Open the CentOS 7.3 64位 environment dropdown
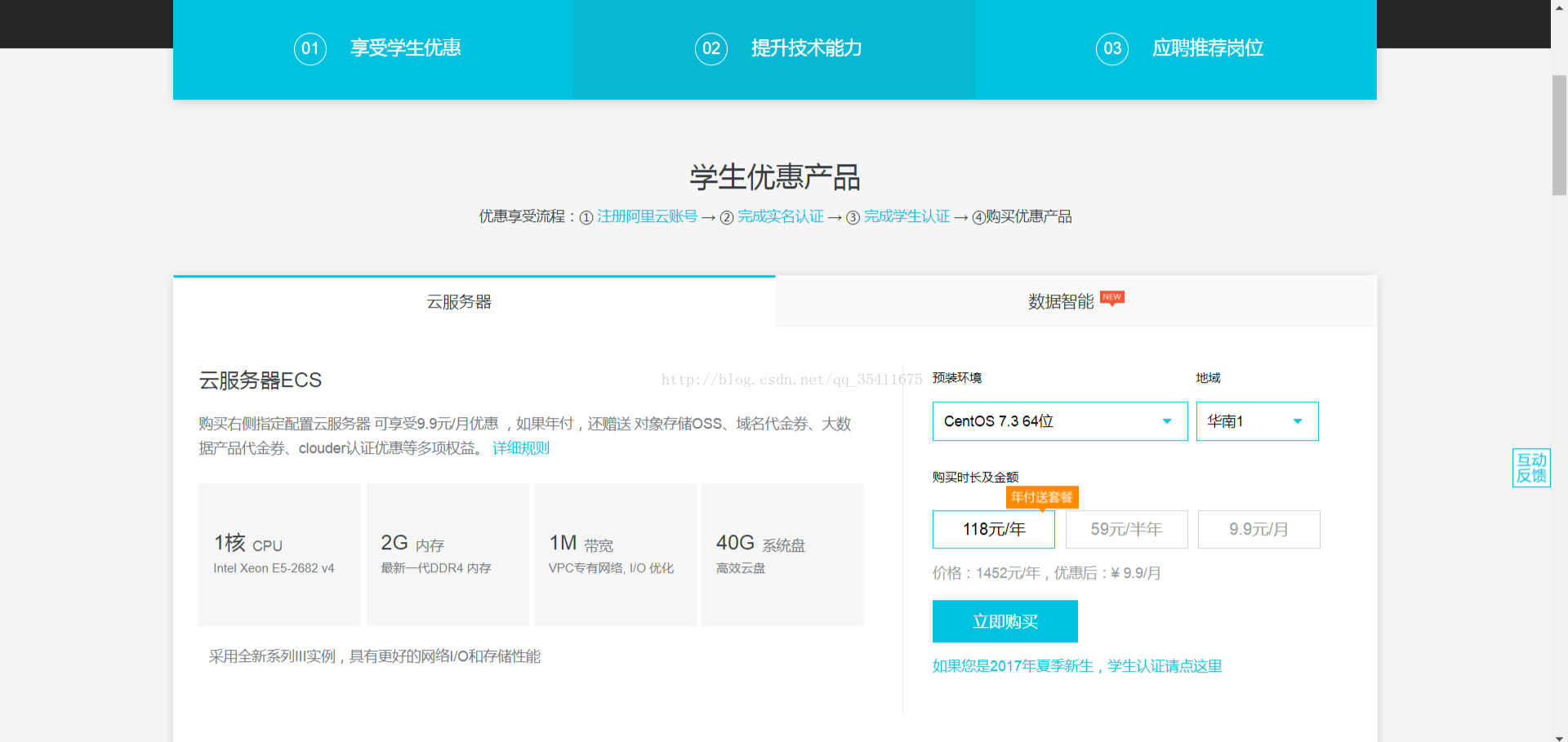 point(1060,421)
